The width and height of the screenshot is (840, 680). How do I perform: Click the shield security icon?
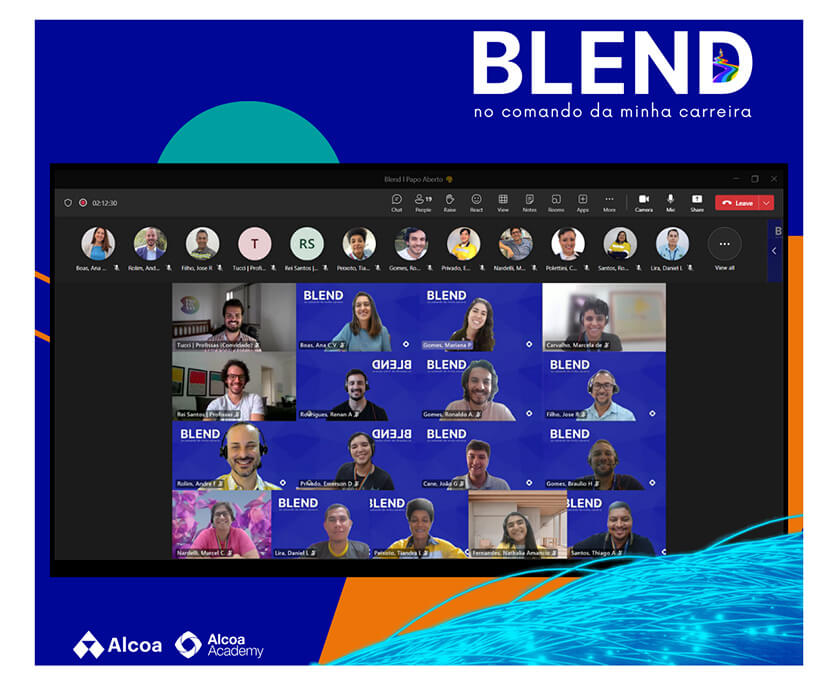(x=68, y=203)
